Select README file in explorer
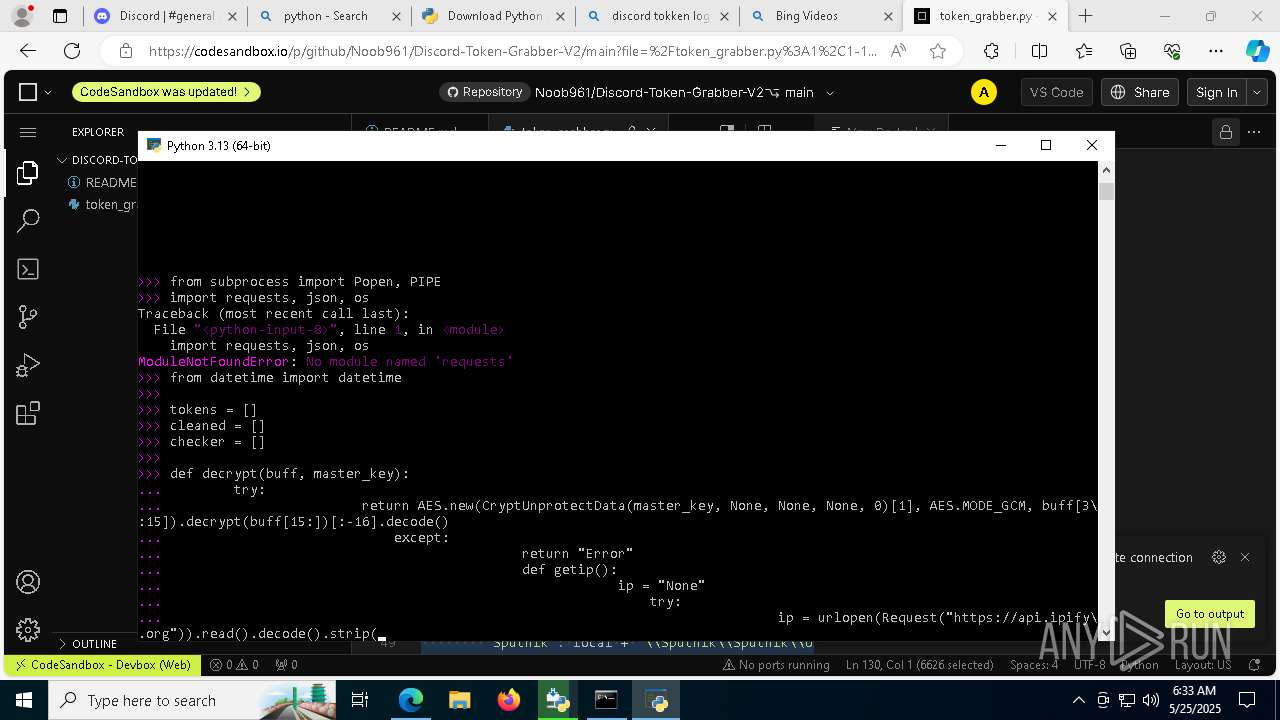The height and width of the screenshot is (720, 1280). point(102,182)
